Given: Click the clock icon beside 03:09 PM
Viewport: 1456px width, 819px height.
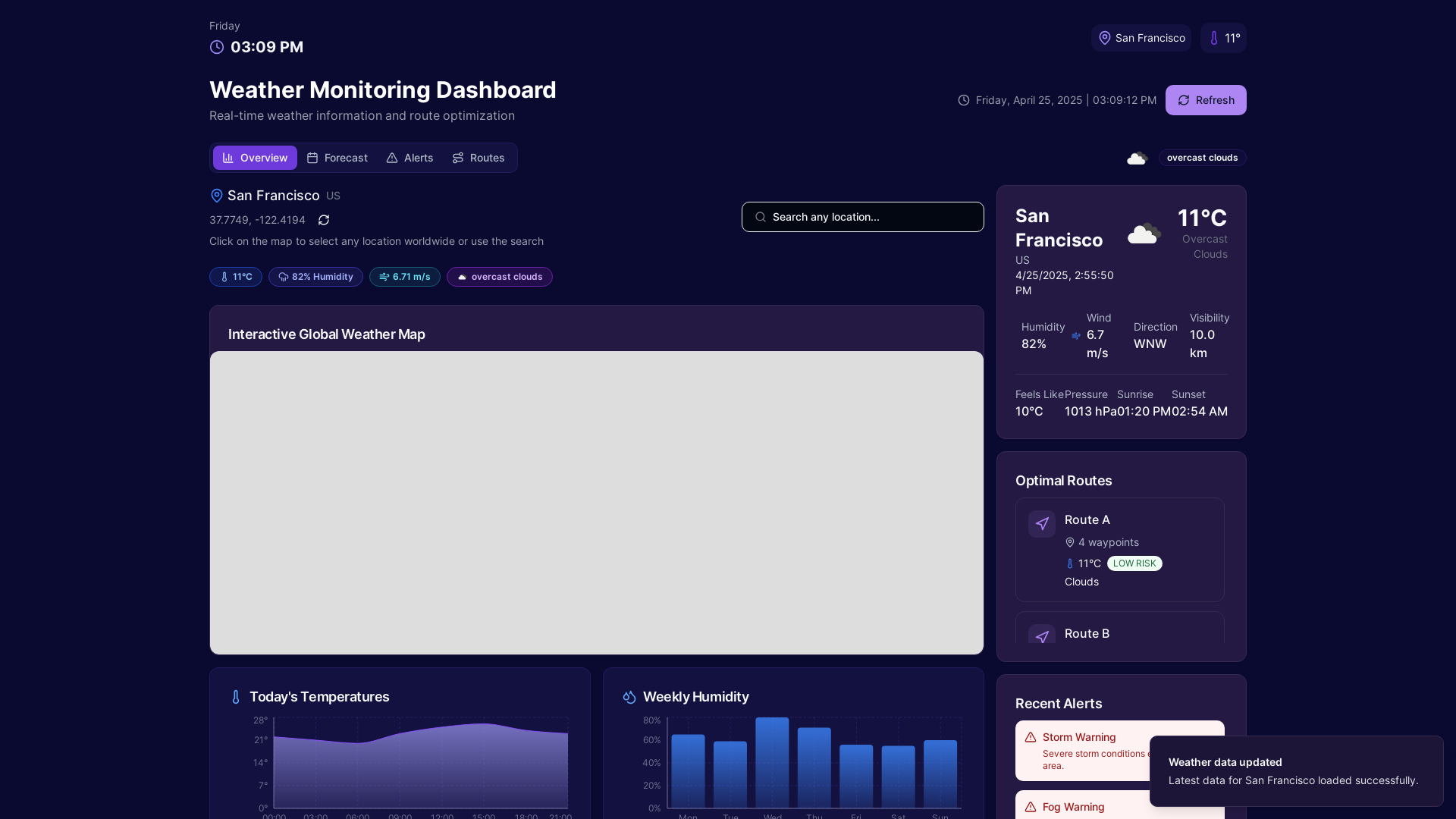Looking at the screenshot, I should coord(217,47).
